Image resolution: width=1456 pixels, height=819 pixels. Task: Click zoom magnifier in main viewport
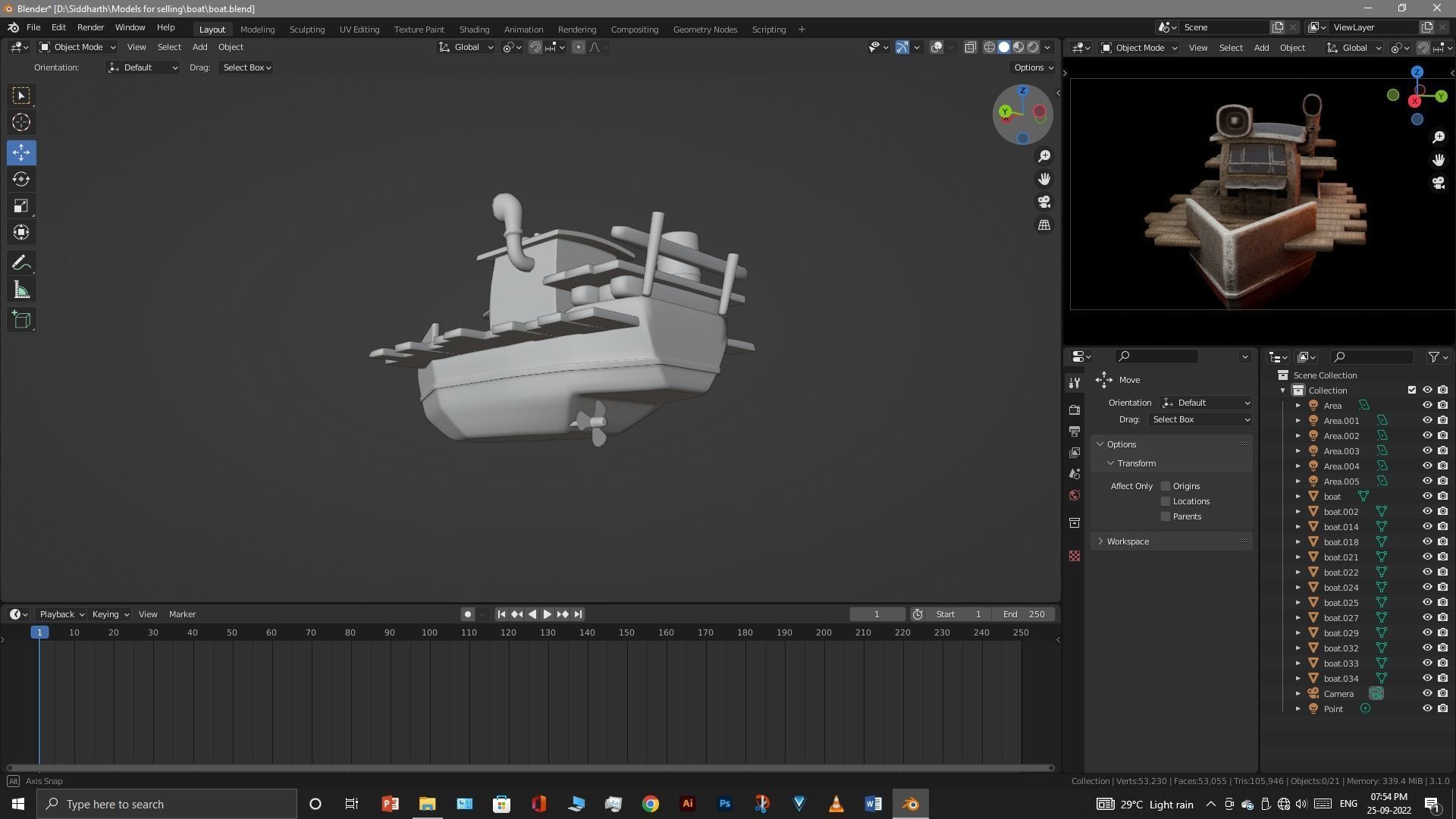[1044, 156]
